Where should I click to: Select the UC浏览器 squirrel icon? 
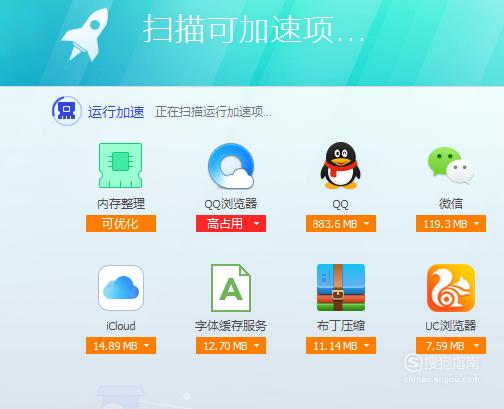(451, 288)
